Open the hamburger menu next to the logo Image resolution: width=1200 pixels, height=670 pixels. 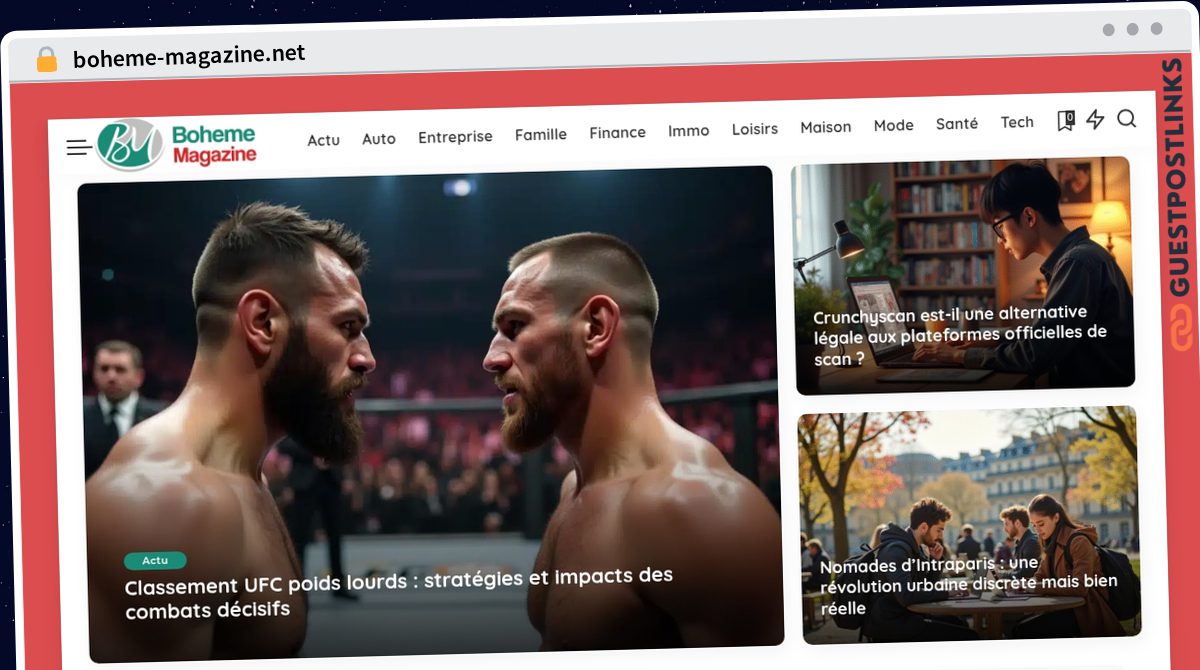click(x=78, y=146)
